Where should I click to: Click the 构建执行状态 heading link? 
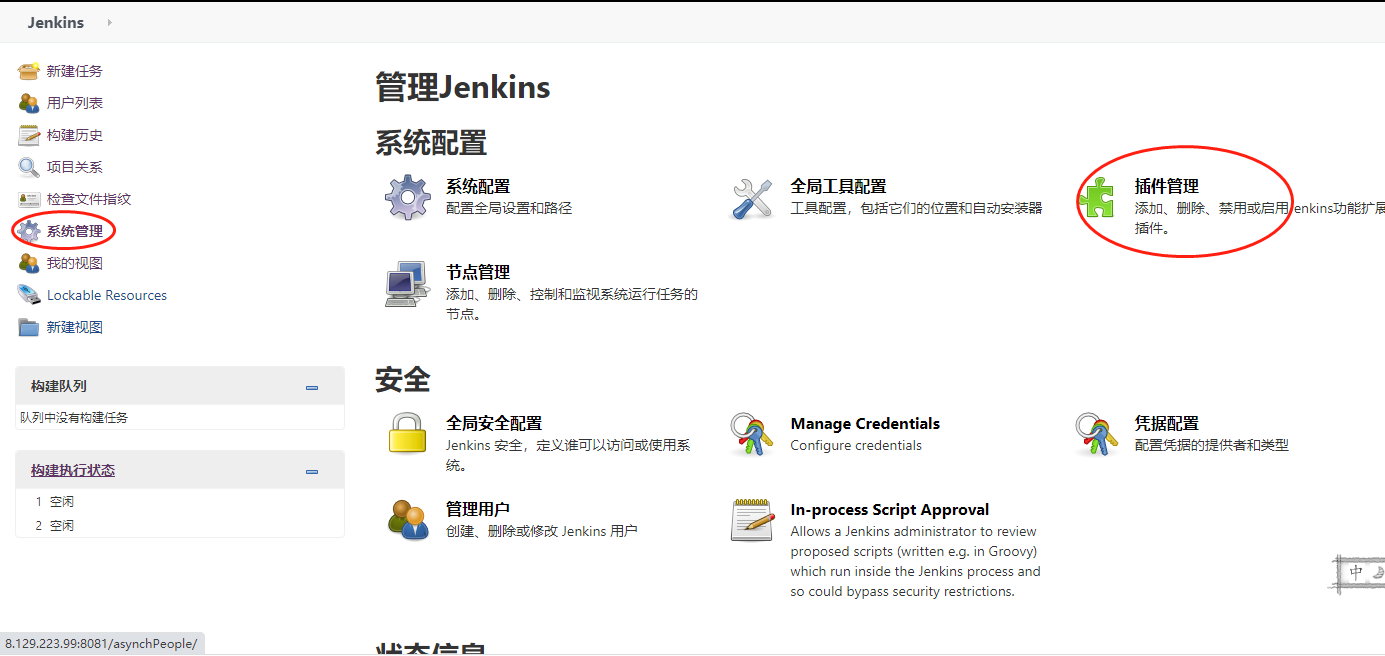tap(73, 470)
